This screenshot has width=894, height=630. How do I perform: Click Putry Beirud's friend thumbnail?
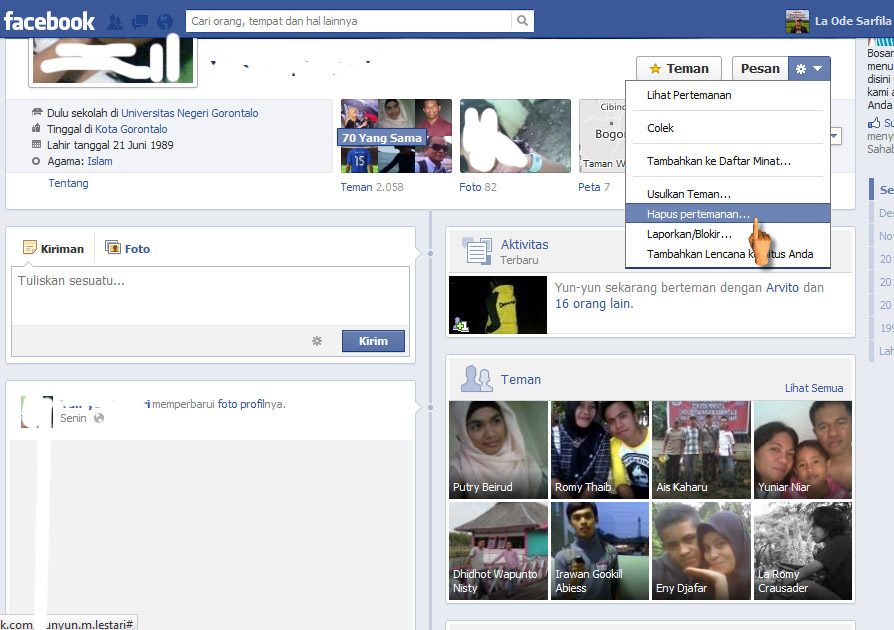[x=498, y=450]
